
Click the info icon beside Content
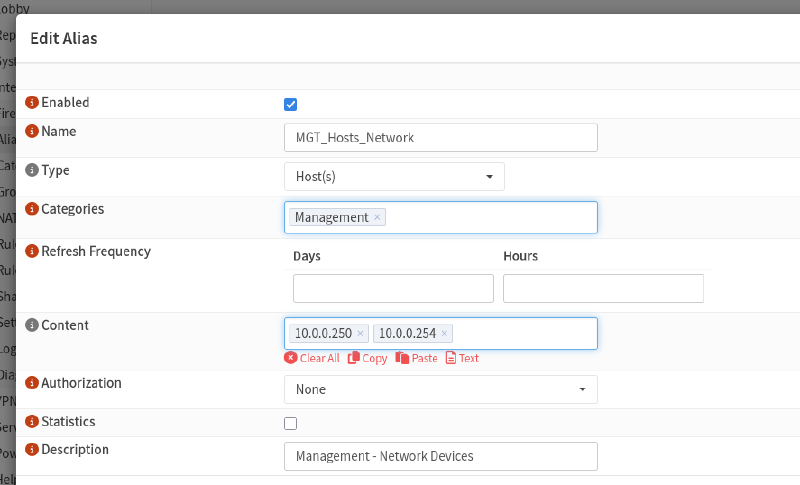[32, 325]
